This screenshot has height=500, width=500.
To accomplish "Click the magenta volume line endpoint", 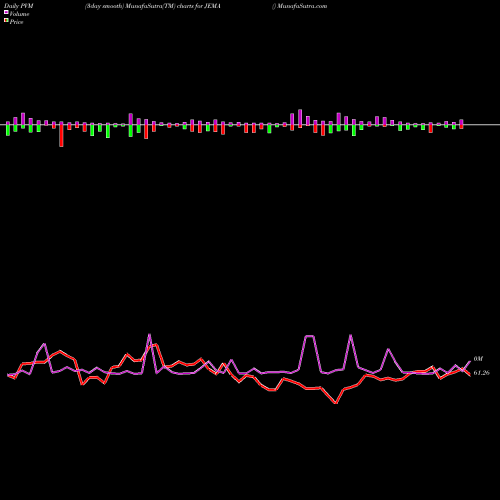I will point(469,362).
